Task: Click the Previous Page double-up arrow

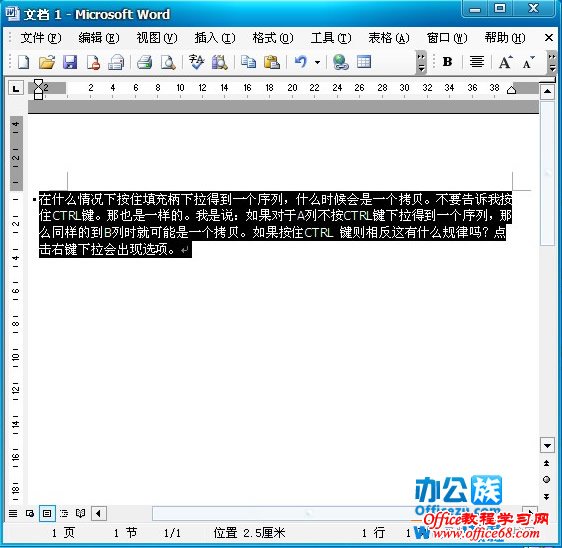Action: point(547,463)
